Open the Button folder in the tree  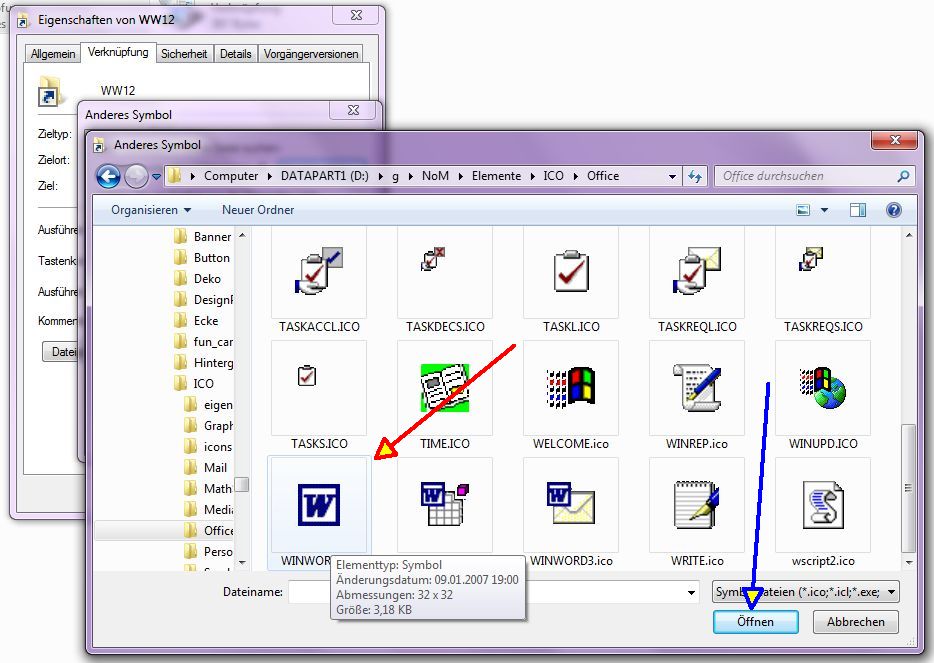tap(203, 258)
